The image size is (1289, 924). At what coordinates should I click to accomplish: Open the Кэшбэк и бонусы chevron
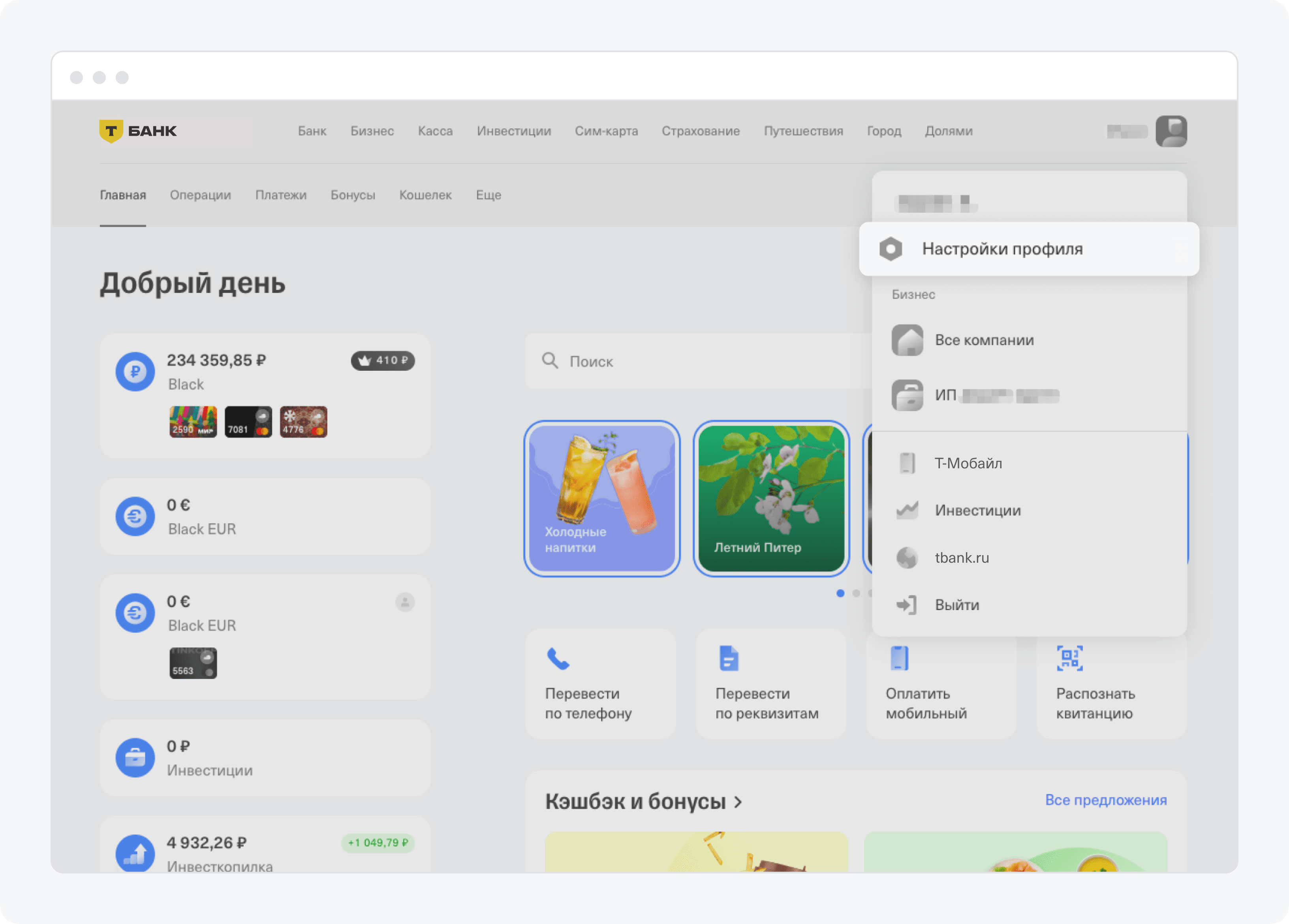click(738, 802)
